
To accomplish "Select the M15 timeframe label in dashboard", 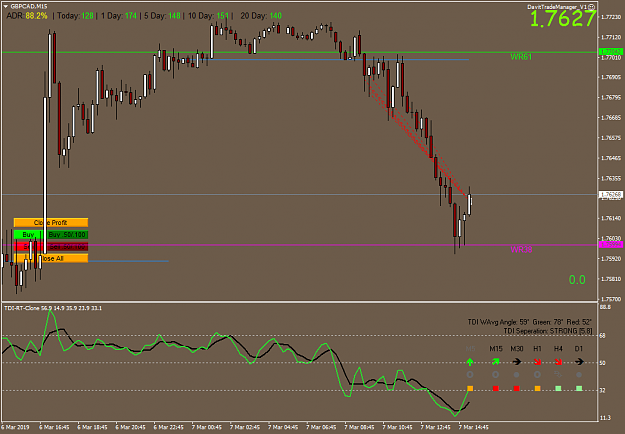I will [495, 349].
